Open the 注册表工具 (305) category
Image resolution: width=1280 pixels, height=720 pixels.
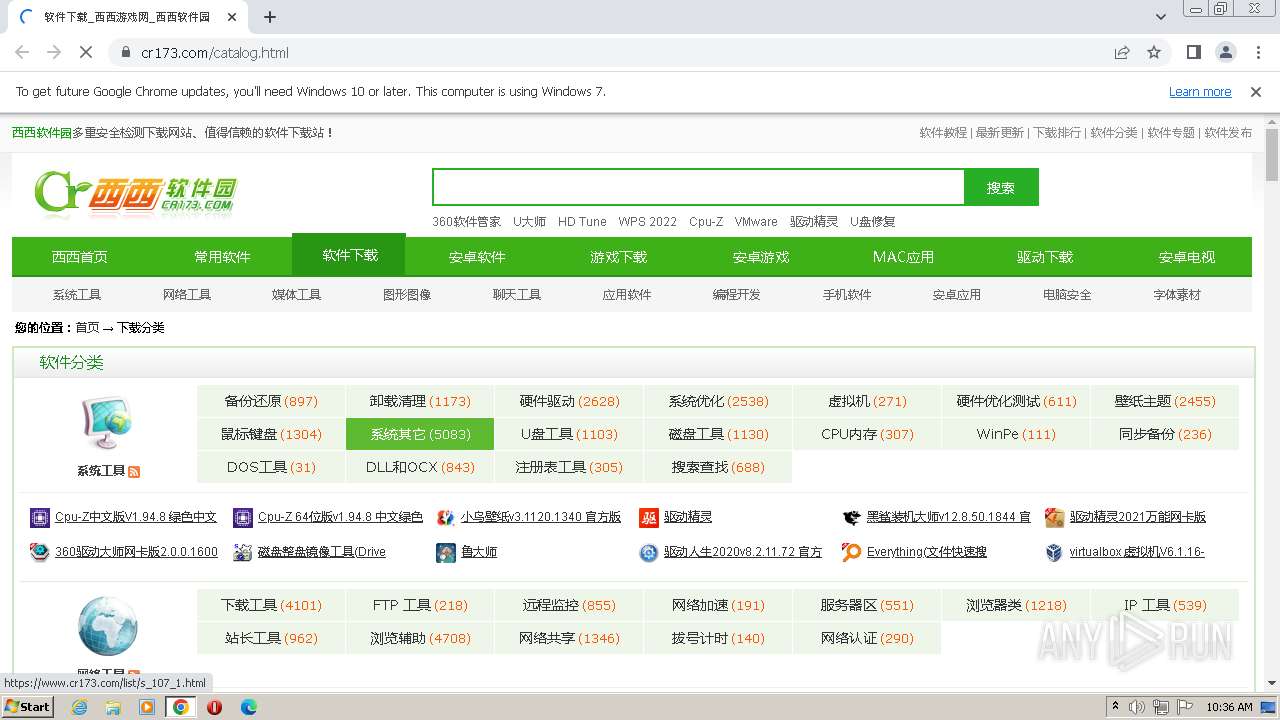tap(569, 467)
